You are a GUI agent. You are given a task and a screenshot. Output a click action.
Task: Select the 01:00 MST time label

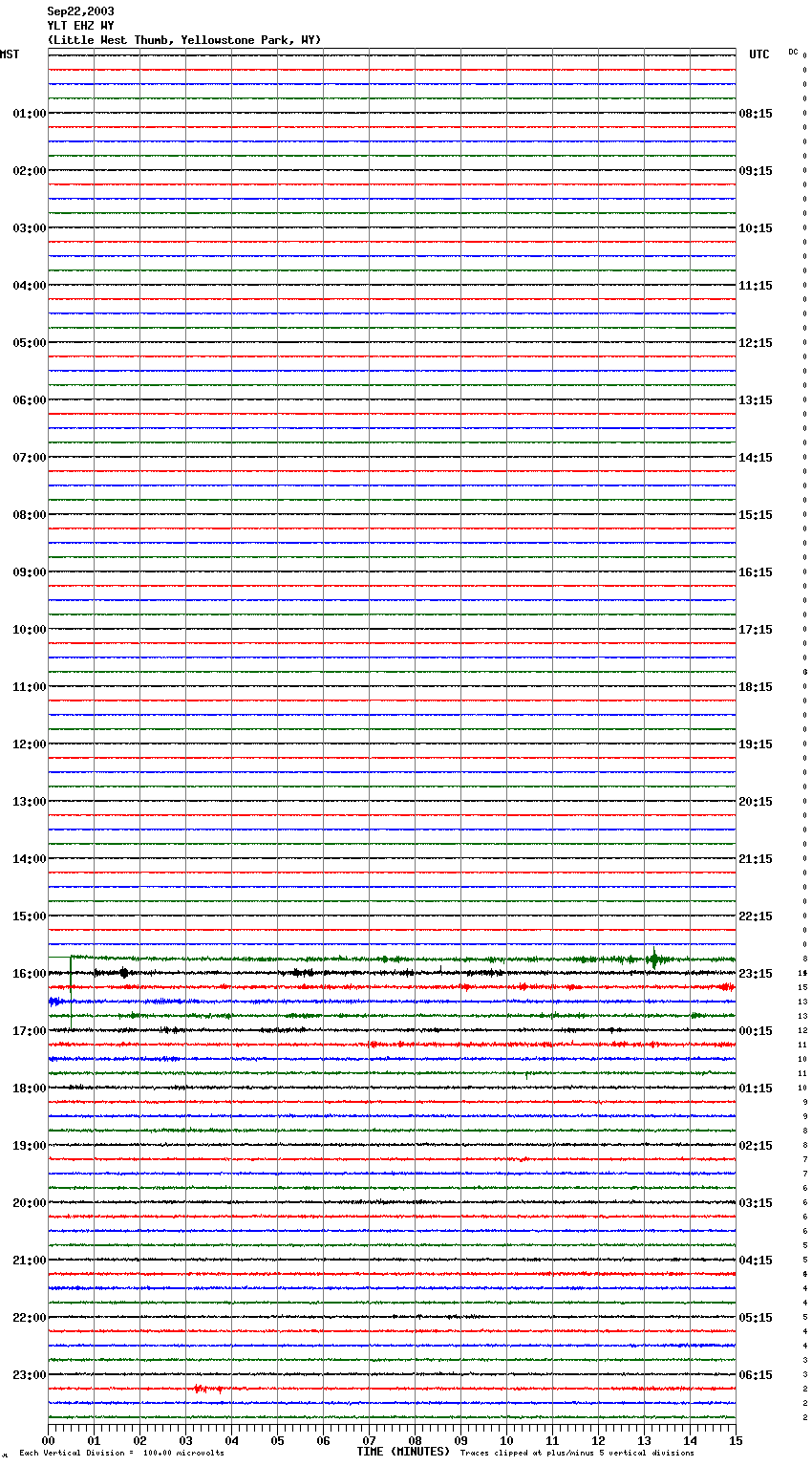[x=30, y=114]
